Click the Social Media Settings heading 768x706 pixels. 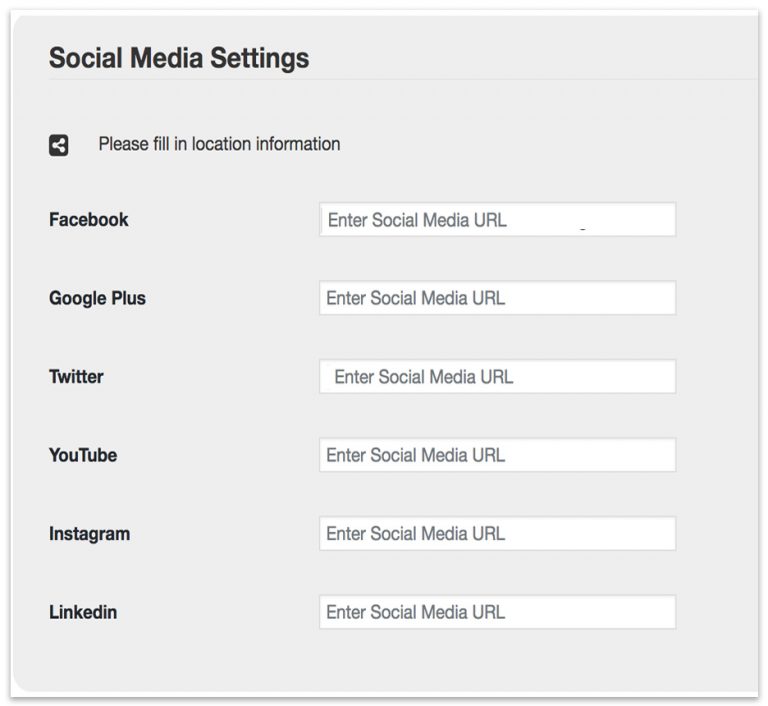click(x=179, y=57)
